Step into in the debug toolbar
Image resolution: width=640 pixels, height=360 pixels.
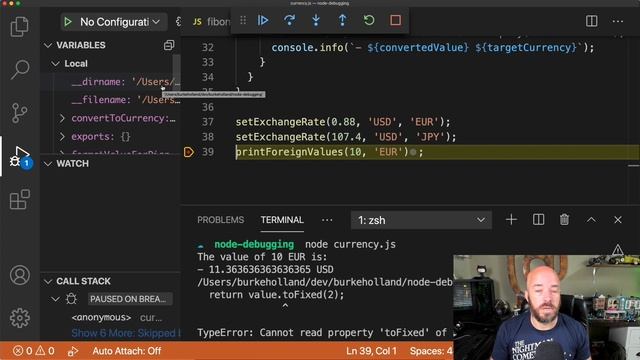click(316, 20)
